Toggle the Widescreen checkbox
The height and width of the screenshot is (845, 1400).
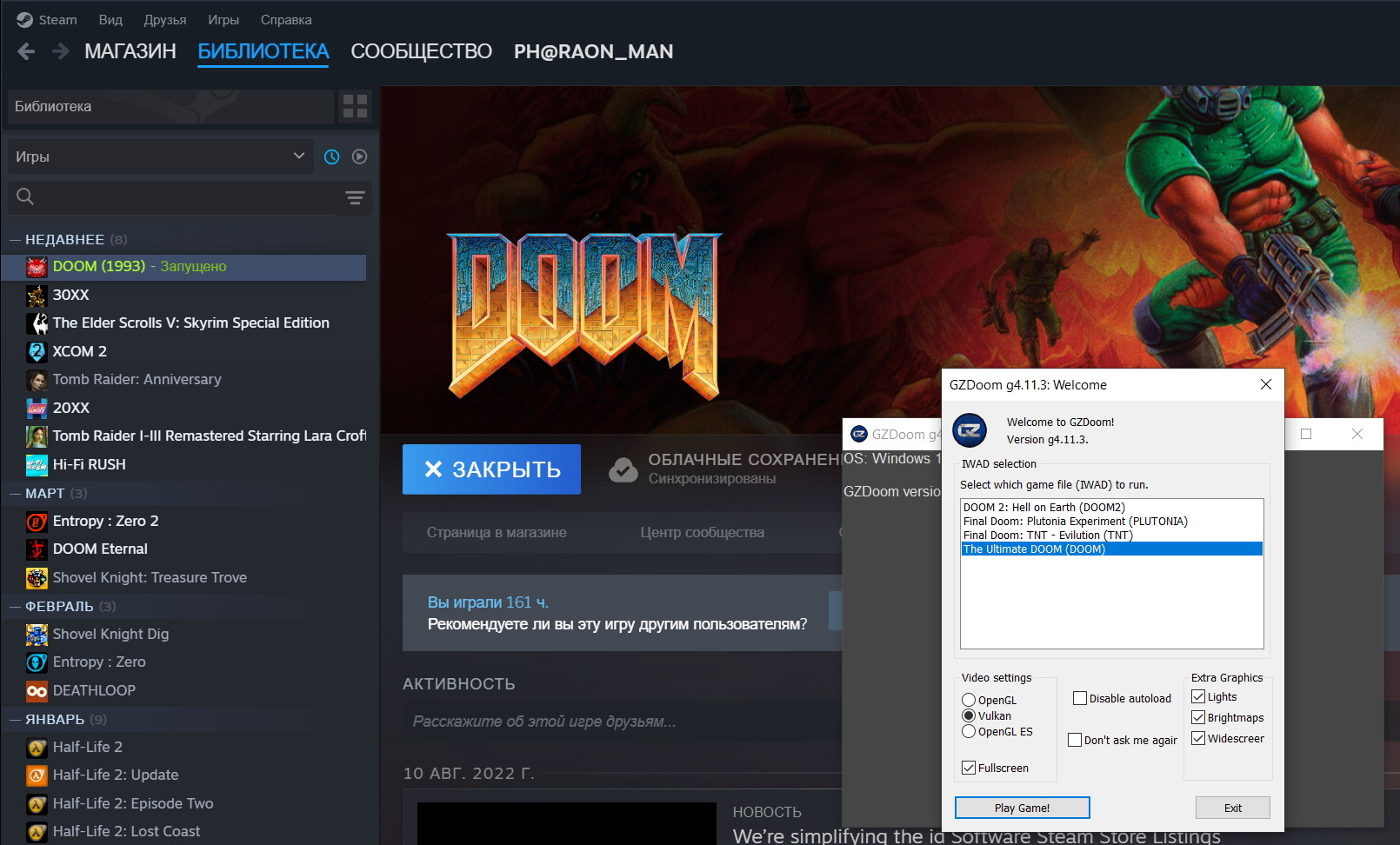point(1198,738)
